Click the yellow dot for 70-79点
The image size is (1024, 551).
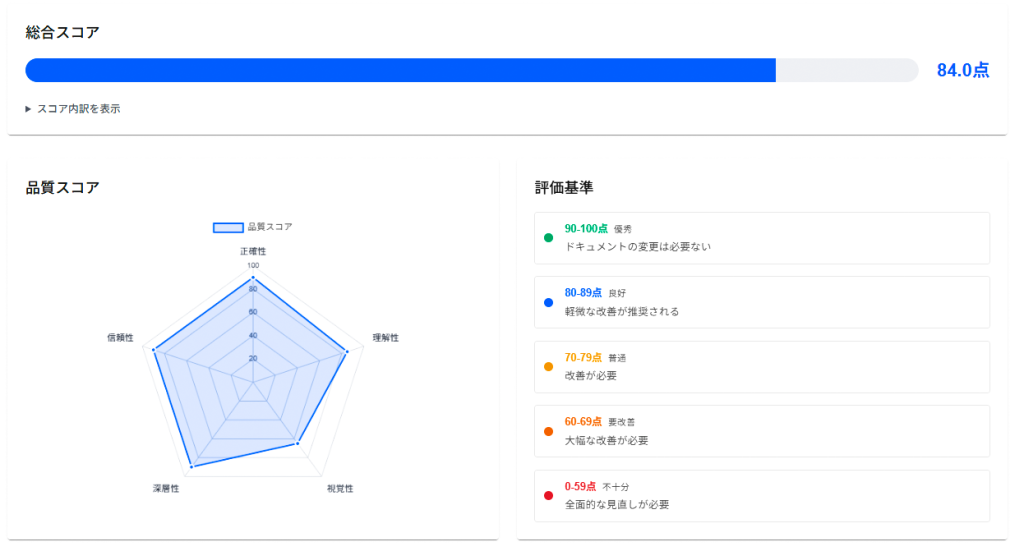tap(548, 367)
